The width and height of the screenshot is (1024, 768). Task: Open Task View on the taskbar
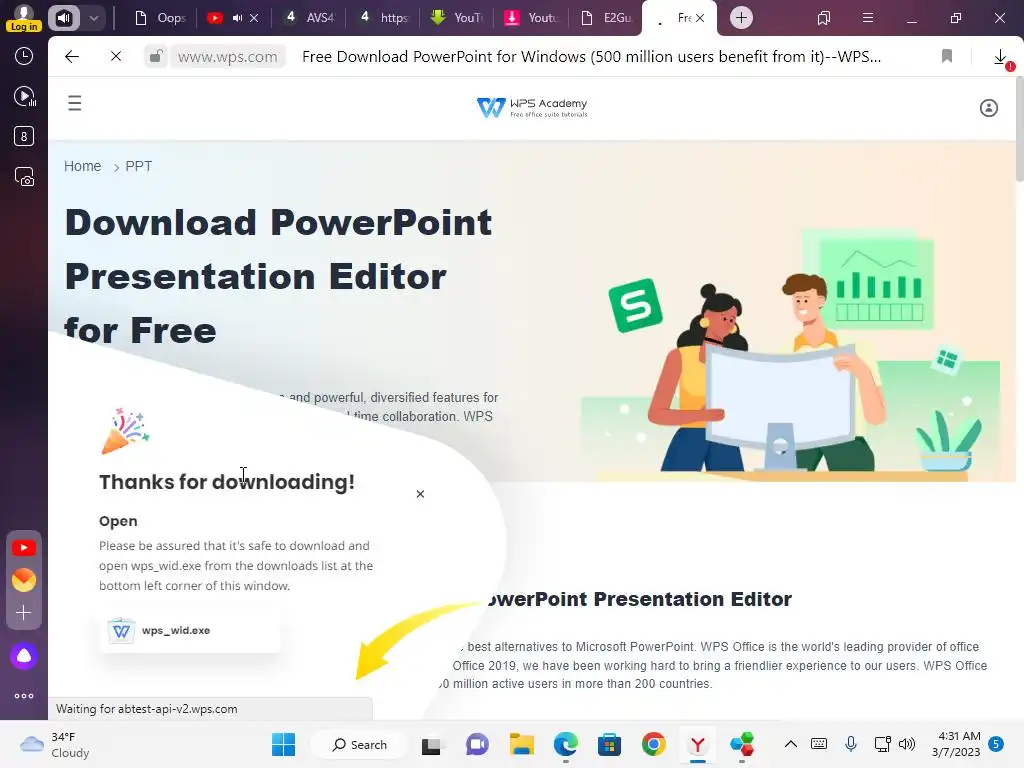(x=431, y=745)
